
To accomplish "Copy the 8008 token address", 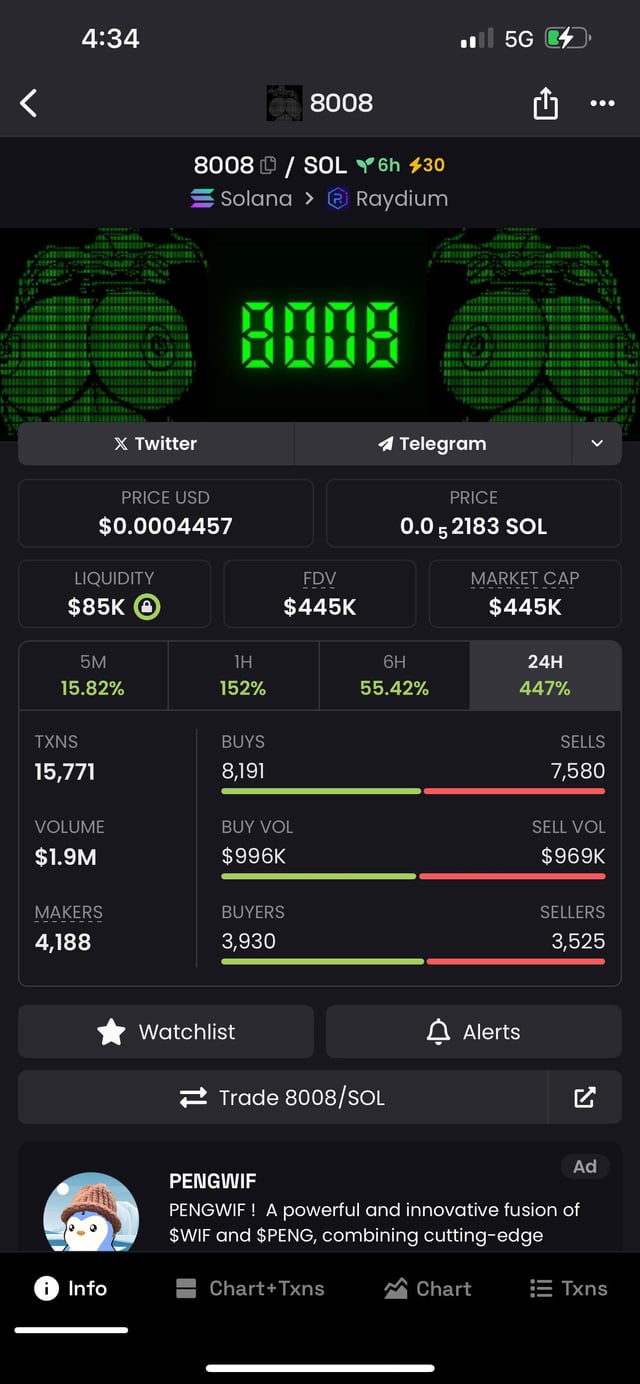I will 268,166.
